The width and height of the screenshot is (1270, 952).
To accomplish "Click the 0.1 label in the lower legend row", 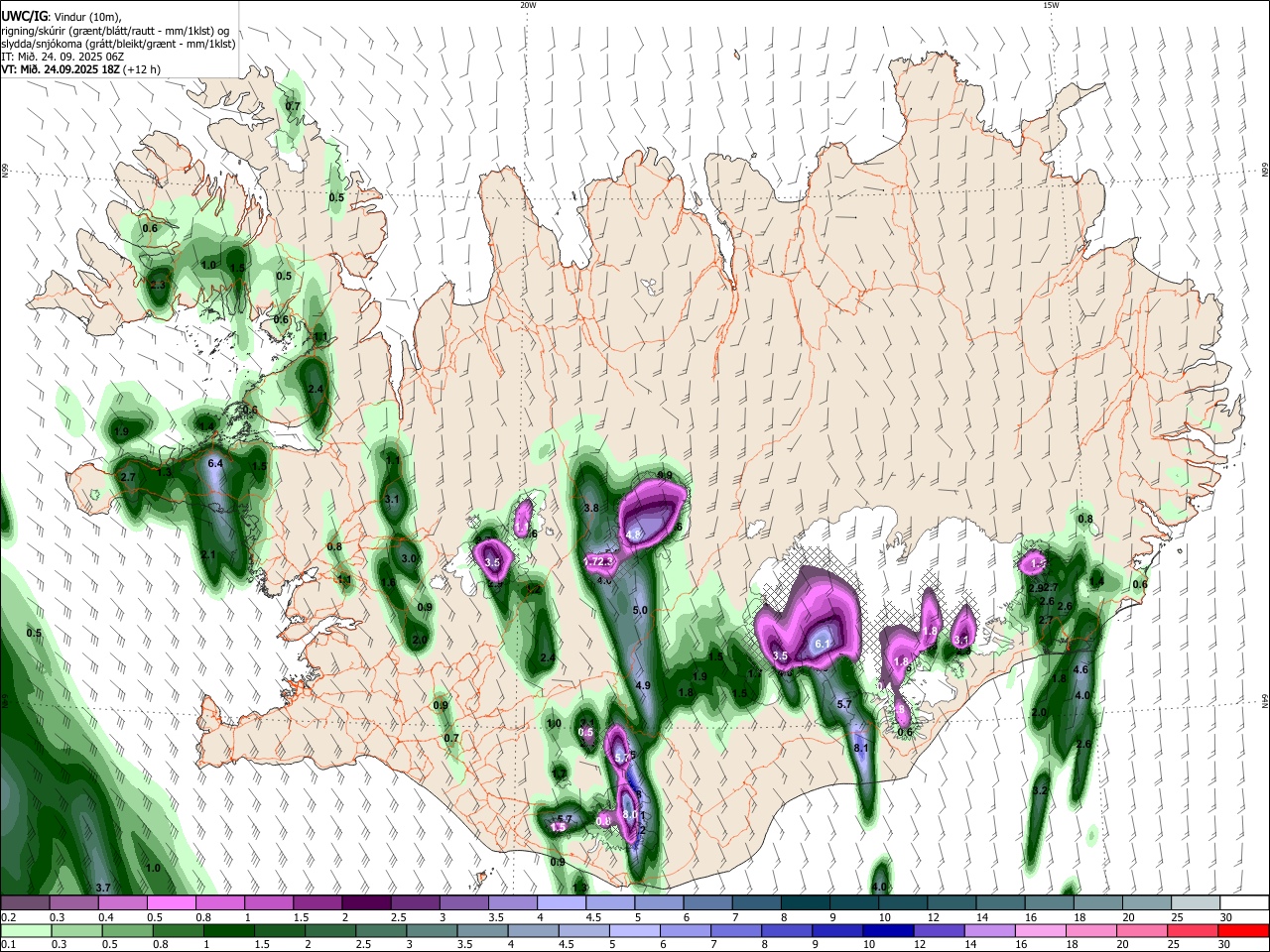I will click(x=8, y=945).
